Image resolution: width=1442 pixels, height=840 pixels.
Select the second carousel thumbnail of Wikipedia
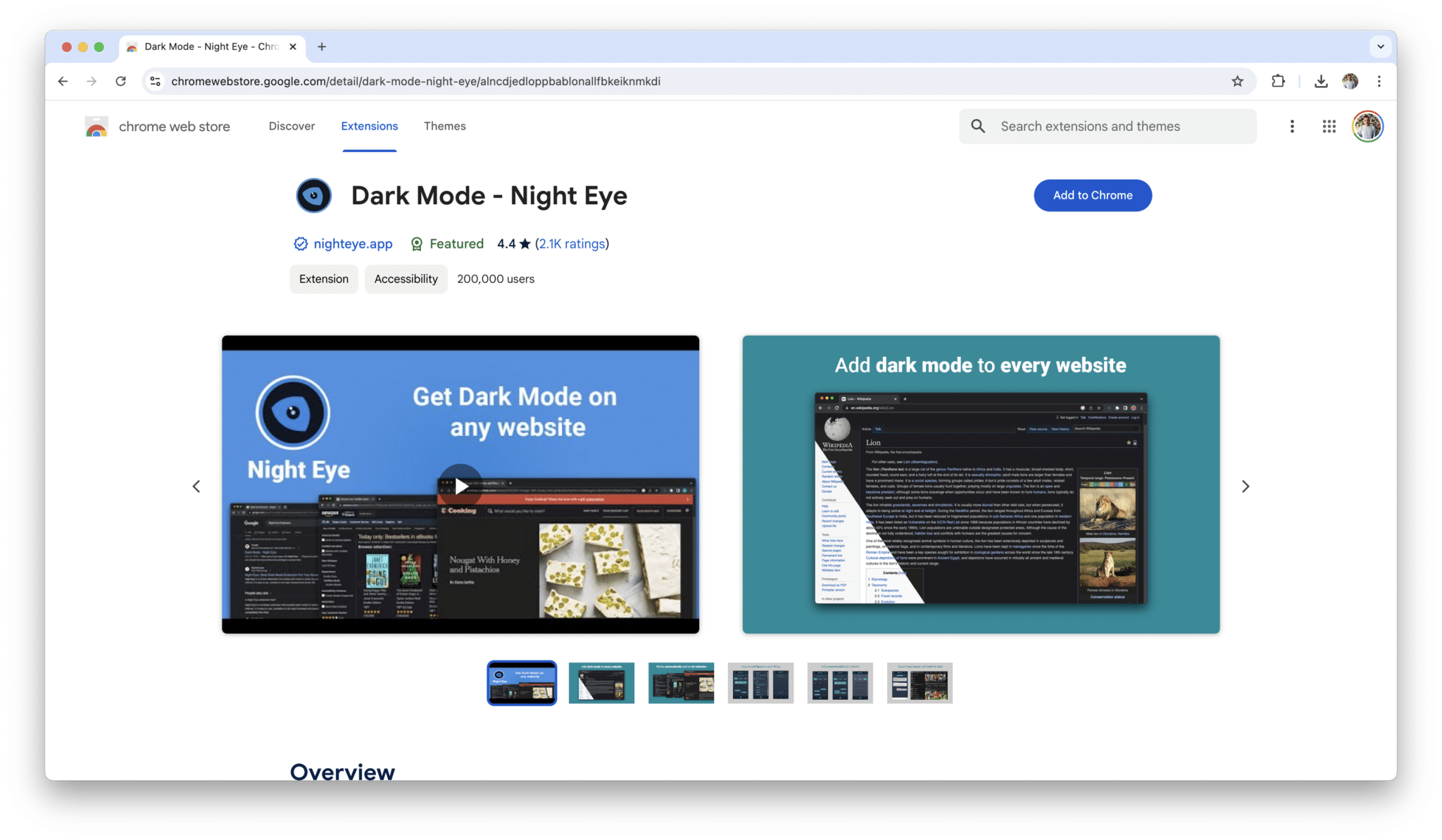click(601, 683)
